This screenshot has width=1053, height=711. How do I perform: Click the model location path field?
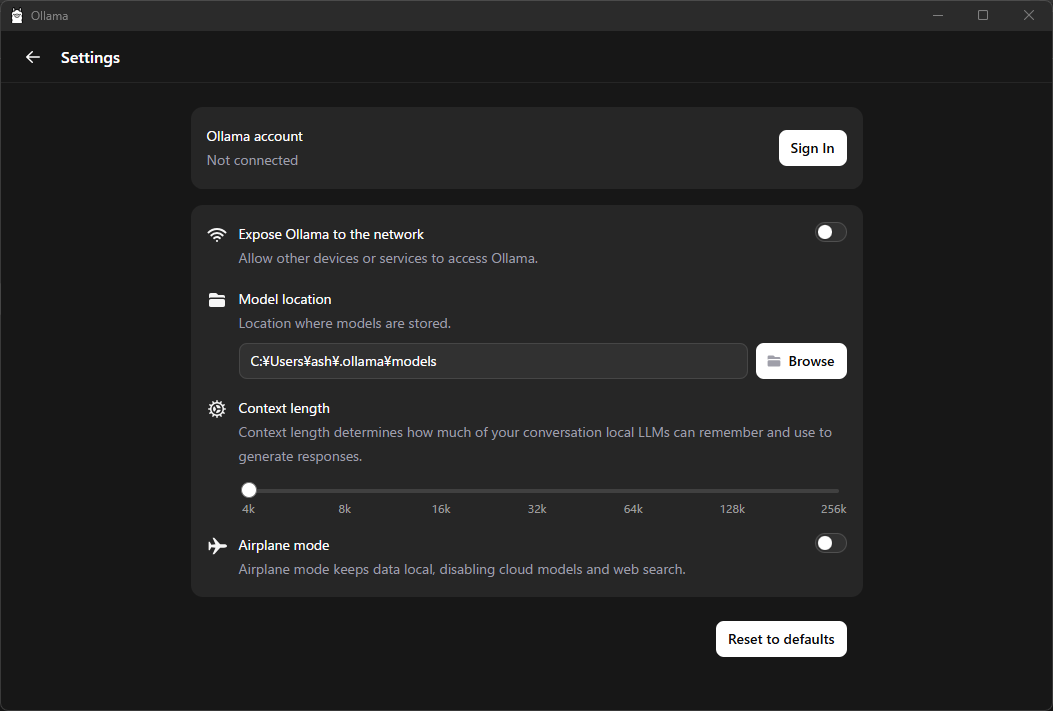click(492, 361)
